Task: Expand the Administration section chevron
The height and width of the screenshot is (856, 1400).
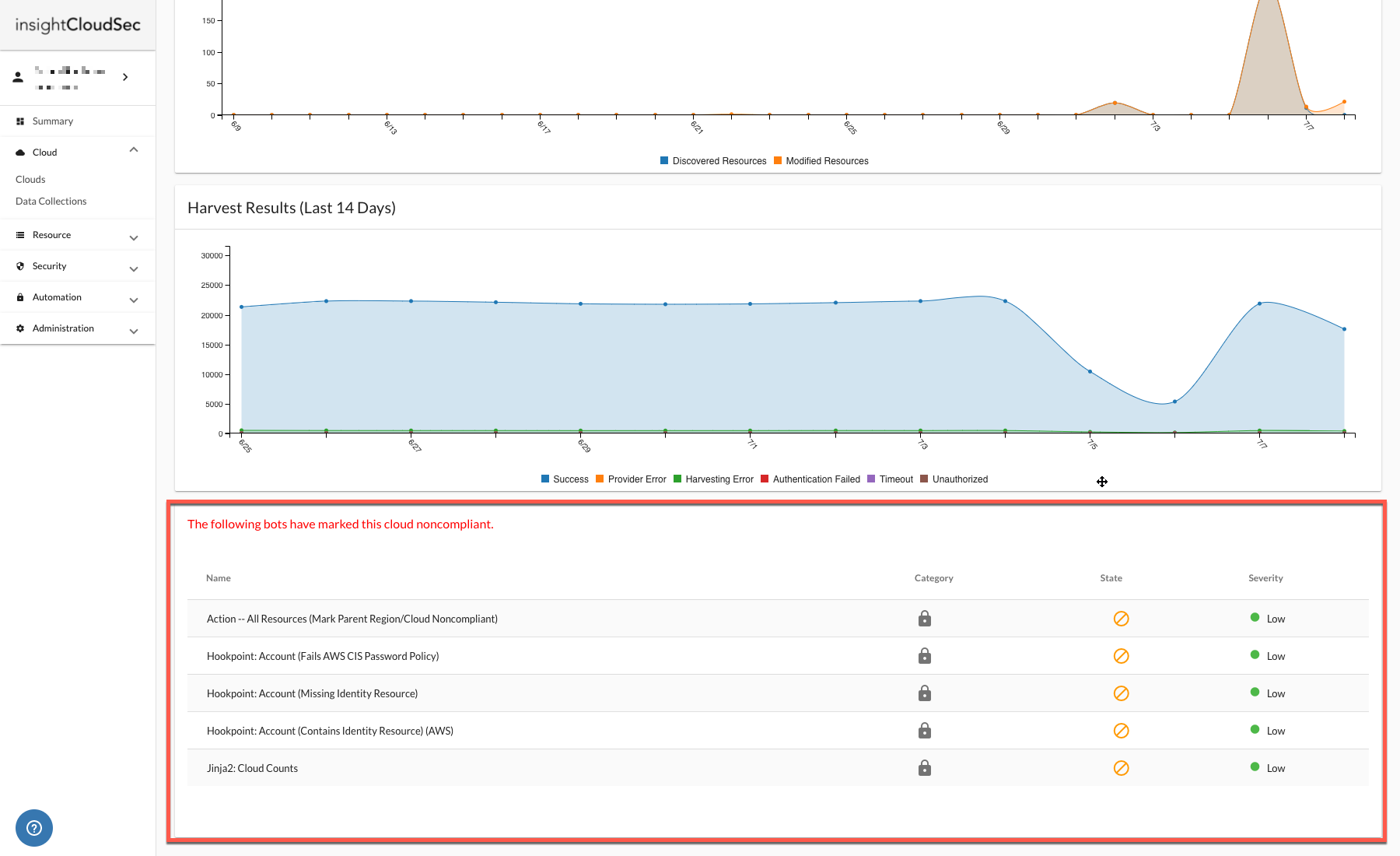Action: click(x=134, y=332)
